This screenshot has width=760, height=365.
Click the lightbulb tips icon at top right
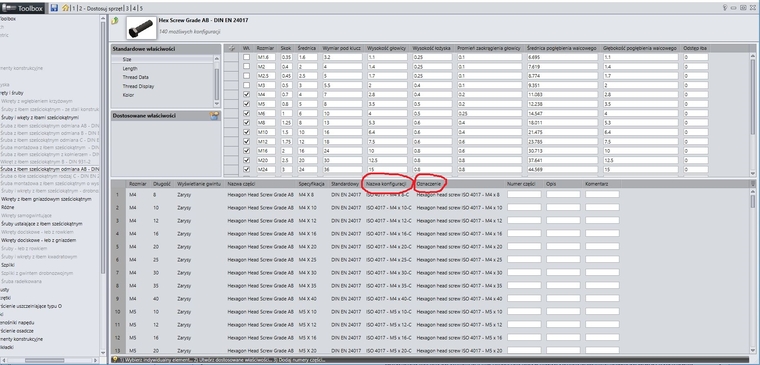725,8
